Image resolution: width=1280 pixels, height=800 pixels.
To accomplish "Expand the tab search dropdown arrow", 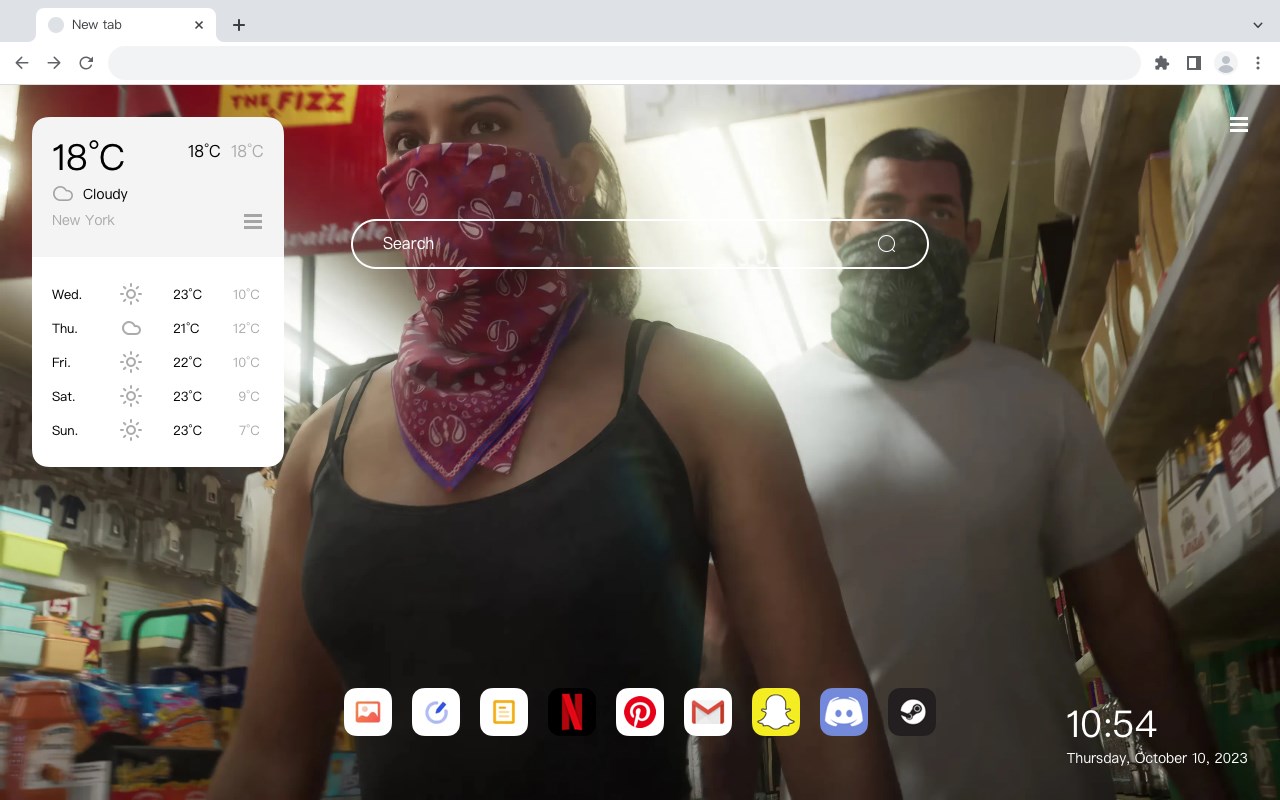I will pos(1258,25).
